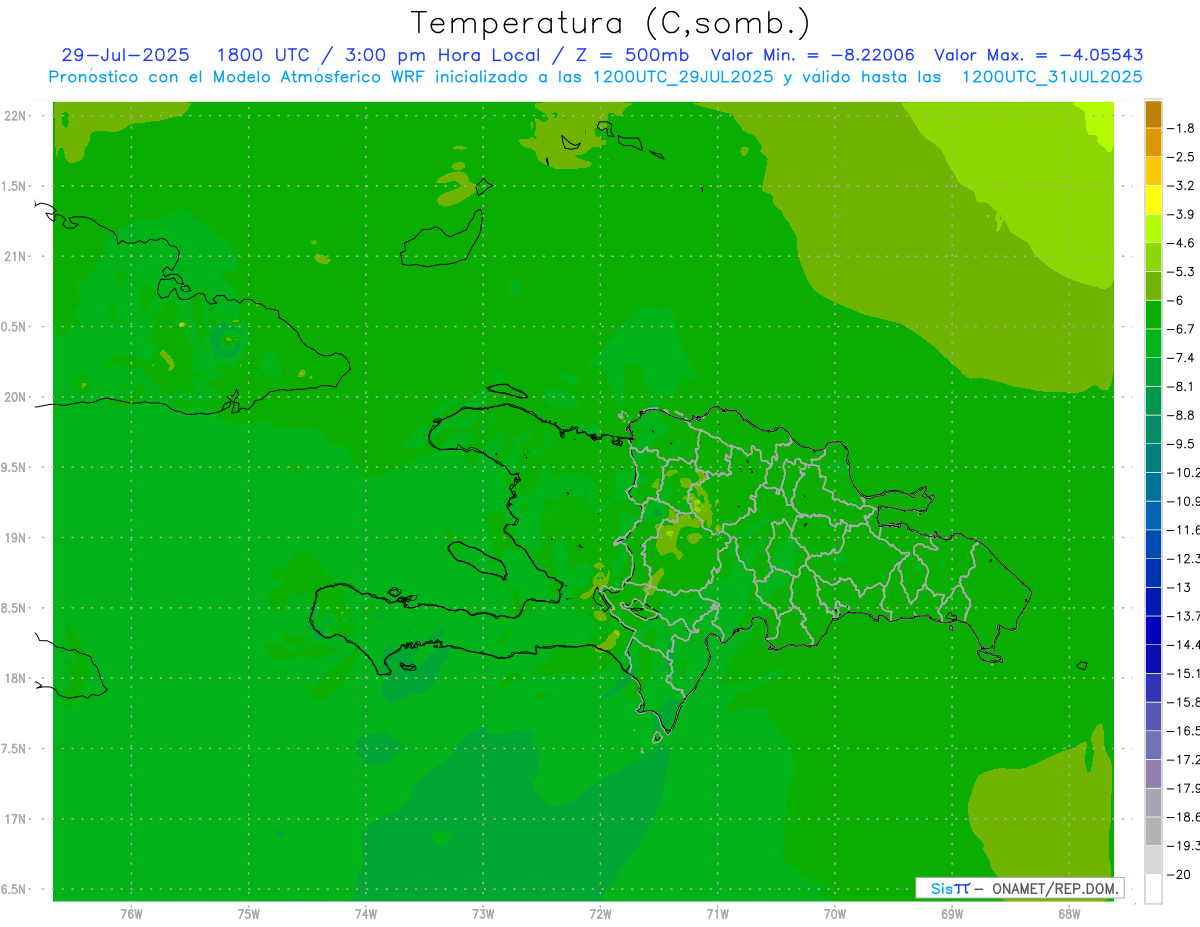Click the title 'Temperatura (C,somb.)'
This screenshot has width=1200, height=927.
610,22
